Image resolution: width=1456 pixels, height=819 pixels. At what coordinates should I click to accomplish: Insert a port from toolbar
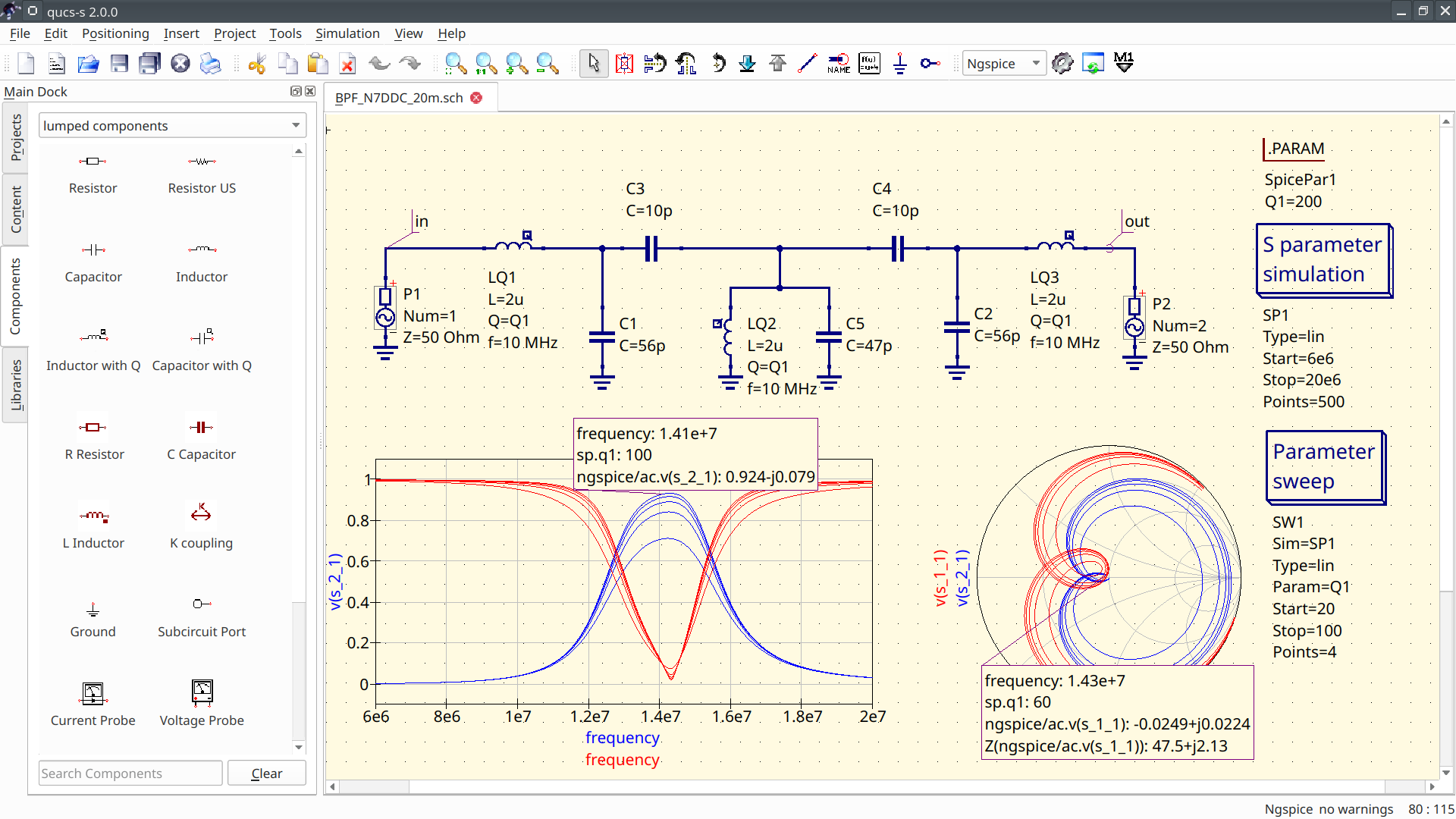pos(930,64)
